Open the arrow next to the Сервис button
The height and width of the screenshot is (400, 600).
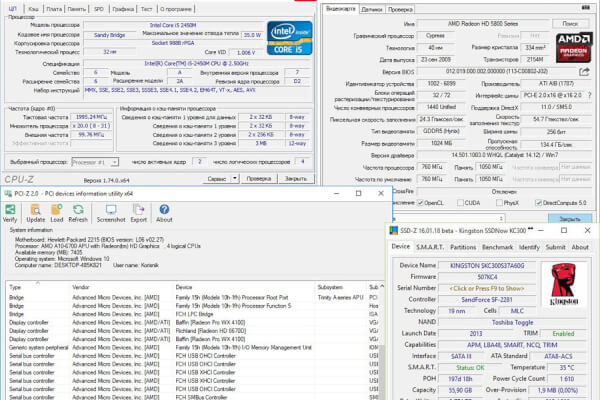[x=235, y=178]
